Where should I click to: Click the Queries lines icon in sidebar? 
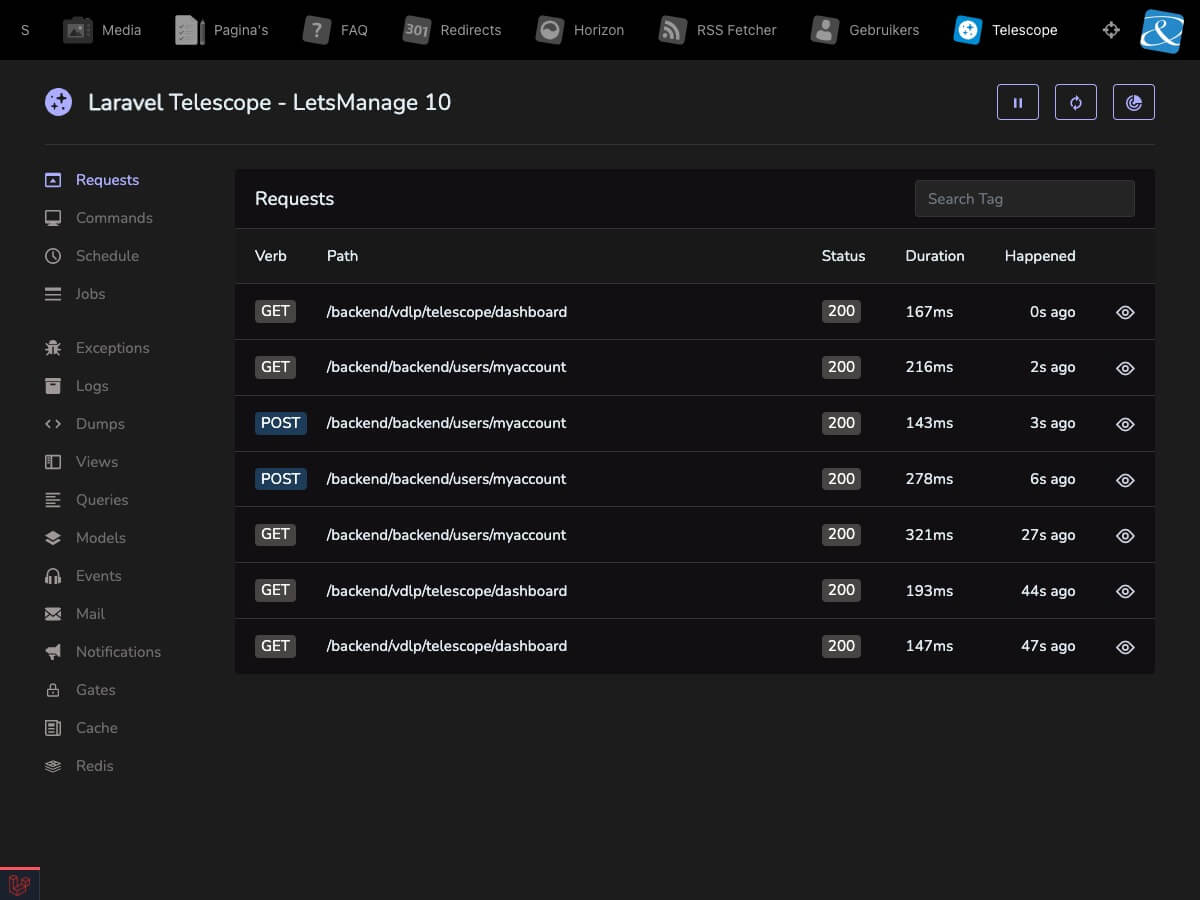[53, 500]
